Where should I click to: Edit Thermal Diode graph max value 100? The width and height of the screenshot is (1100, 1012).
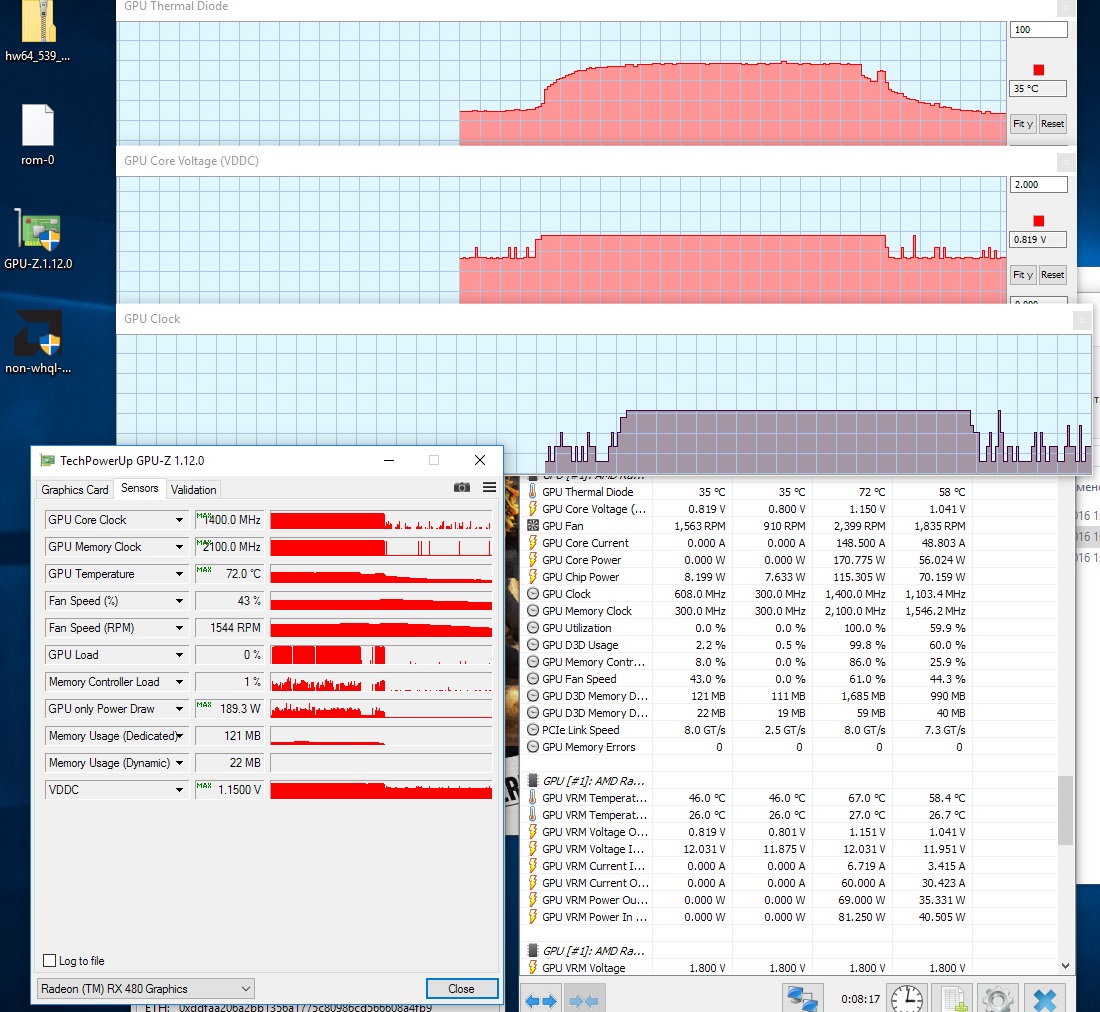pos(1038,29)
